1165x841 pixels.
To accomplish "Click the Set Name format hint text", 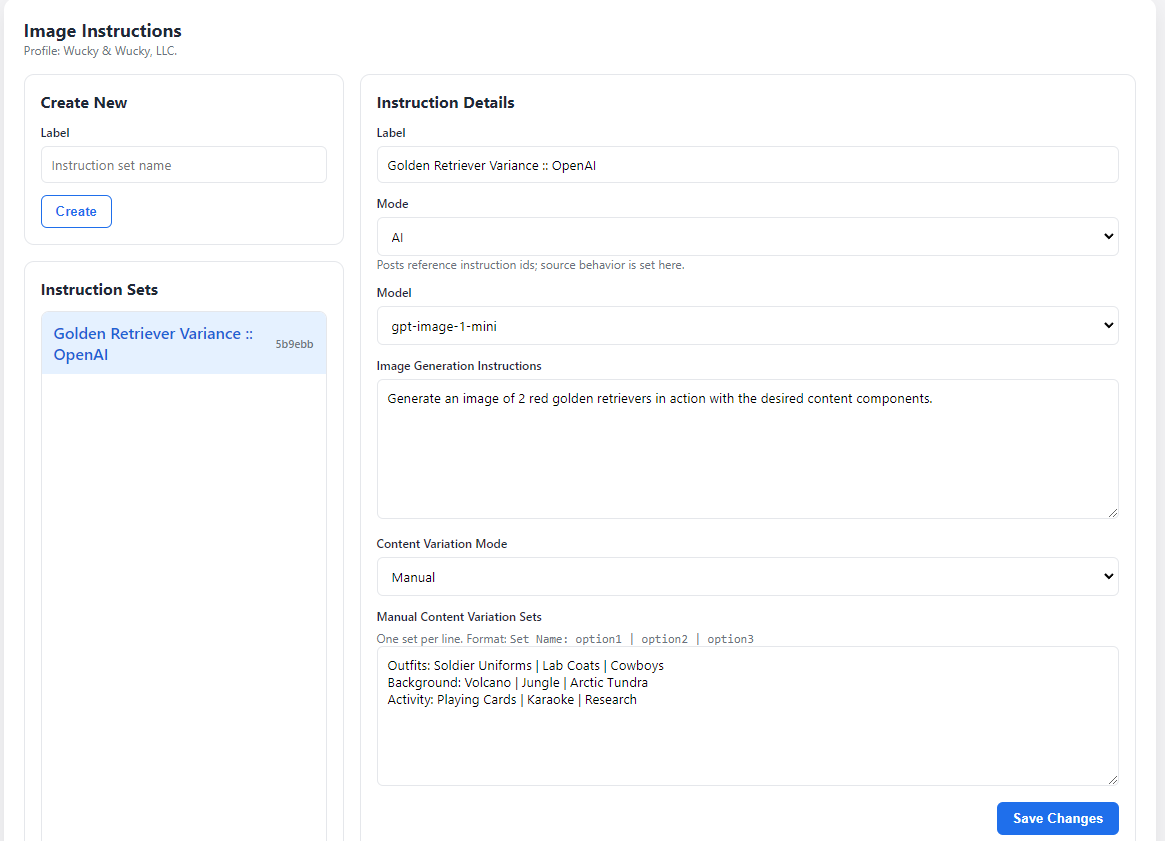I will coord(565,639).
